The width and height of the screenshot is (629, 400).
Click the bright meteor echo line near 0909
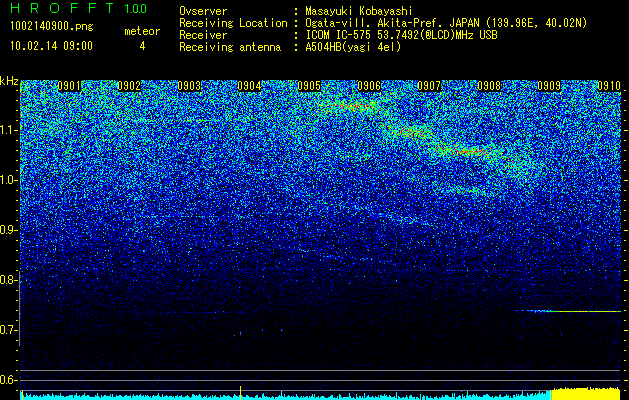click(x=568, y=311)
